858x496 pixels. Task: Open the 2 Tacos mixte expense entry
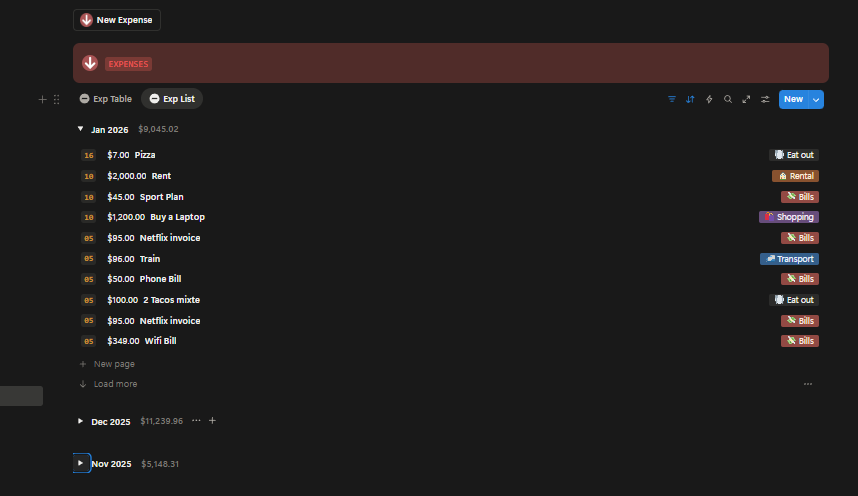point(171,300)
